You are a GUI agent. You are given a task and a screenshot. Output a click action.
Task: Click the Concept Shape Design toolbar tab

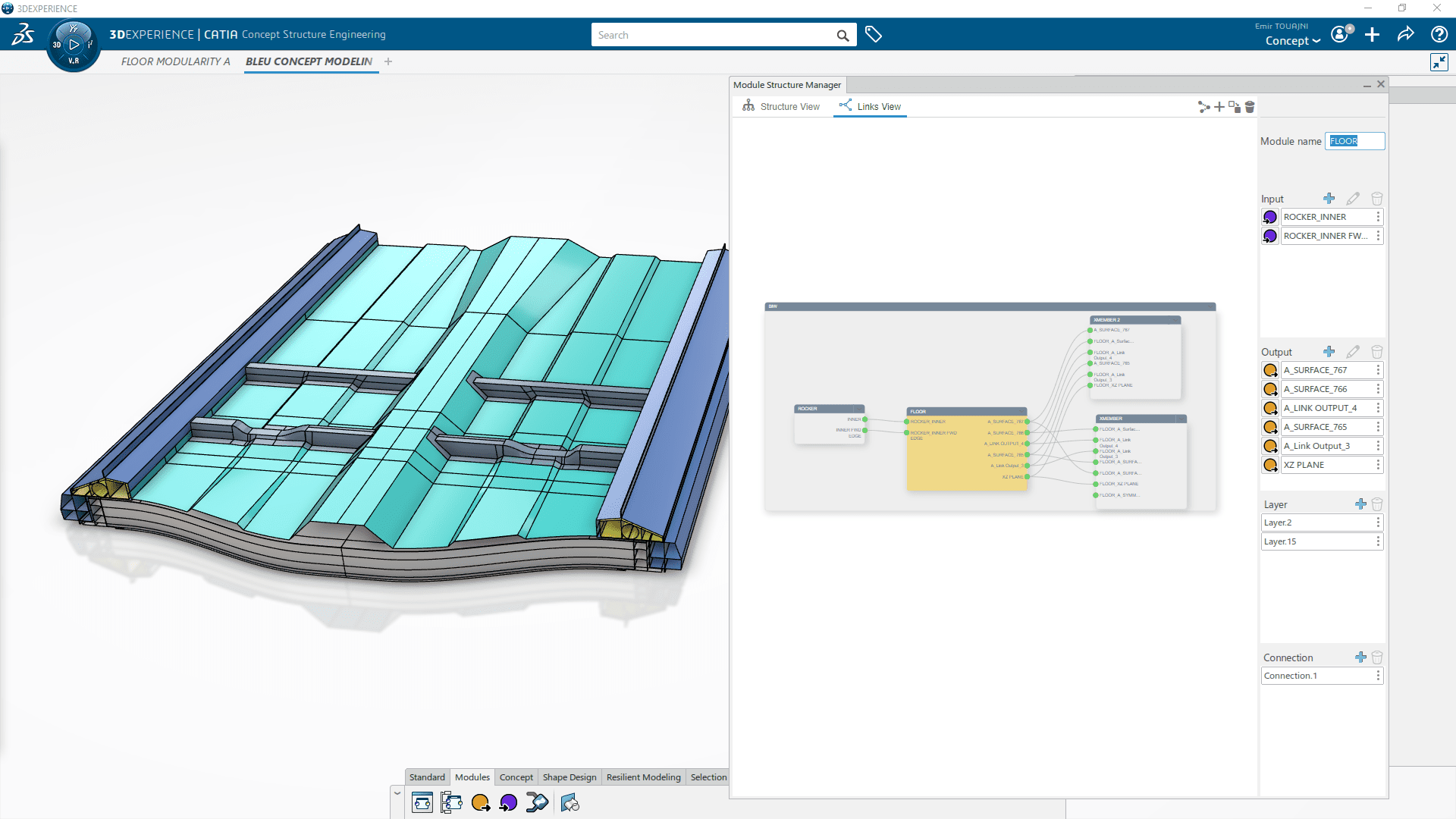[x=568, y=777]
